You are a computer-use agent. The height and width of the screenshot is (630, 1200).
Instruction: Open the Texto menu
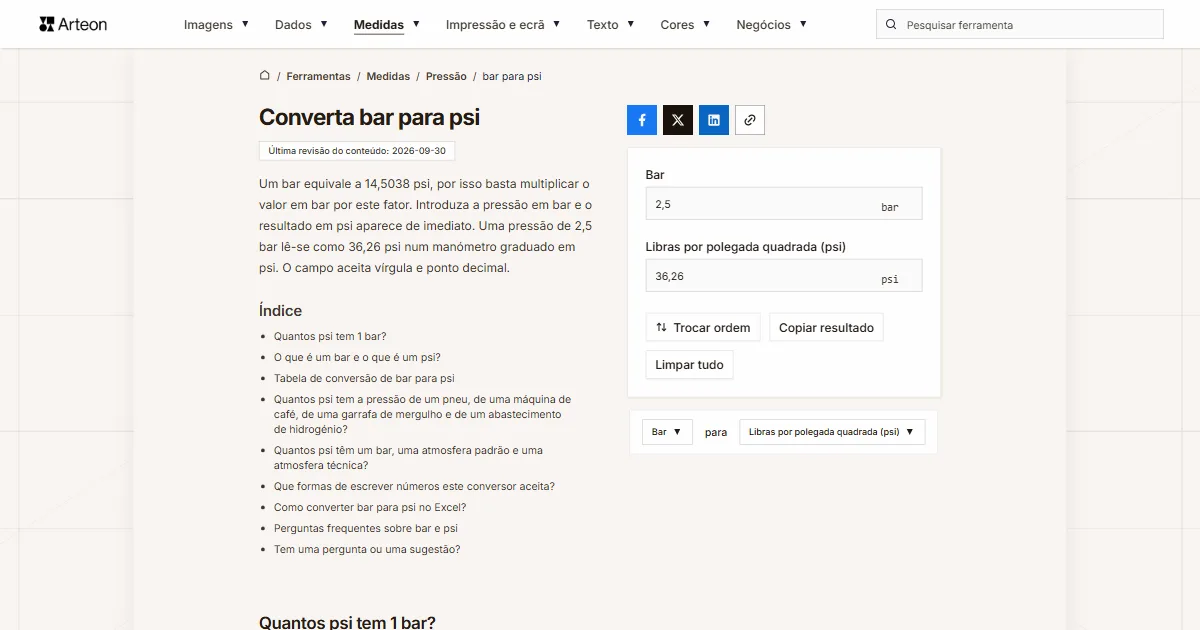(x=611, y=25)
